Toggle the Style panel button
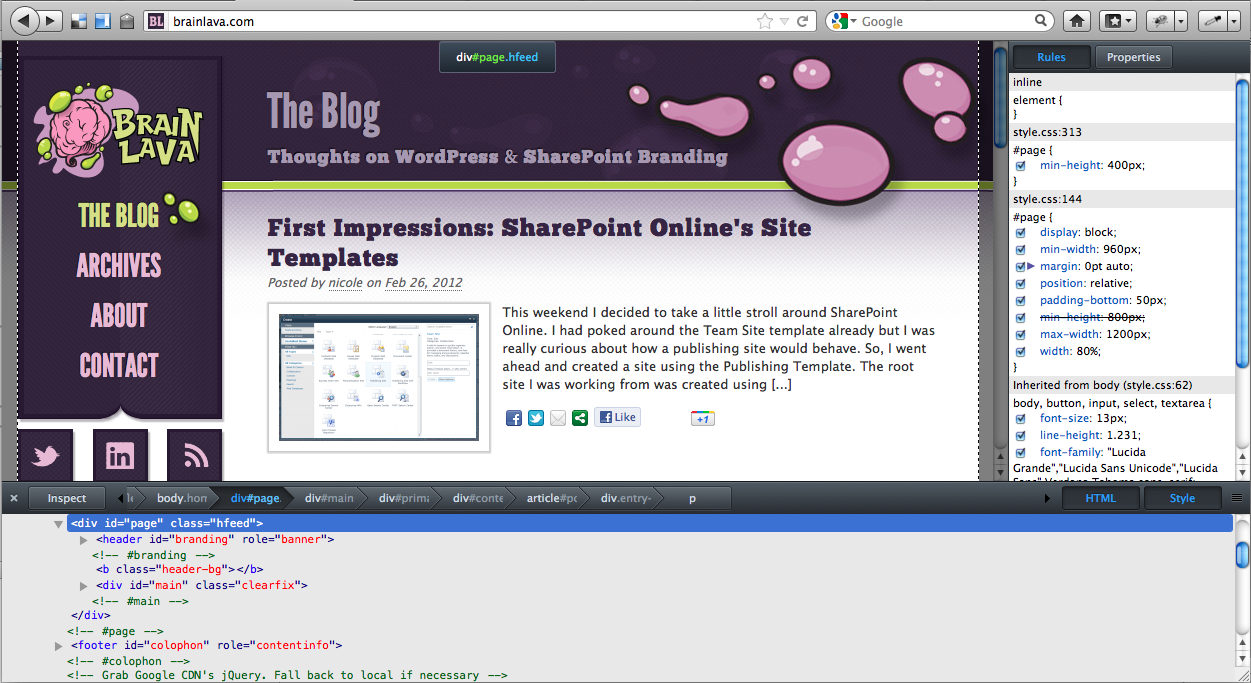 (x=1182, y=498)
